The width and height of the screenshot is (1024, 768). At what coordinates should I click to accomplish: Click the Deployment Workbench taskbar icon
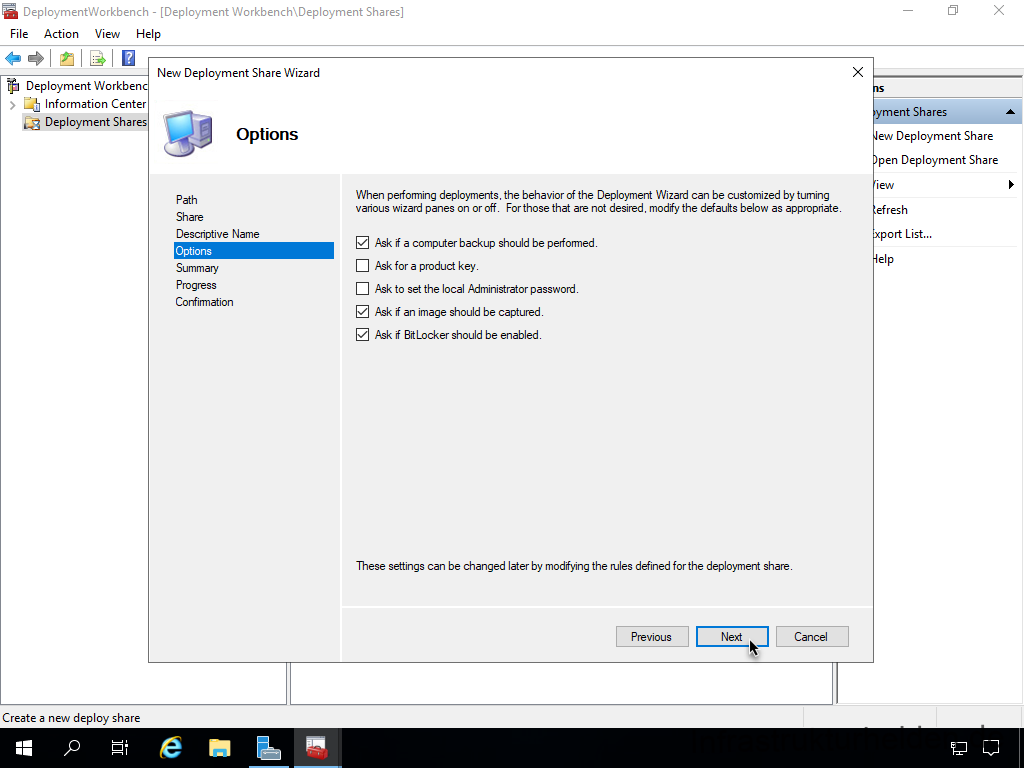(317, 748)
